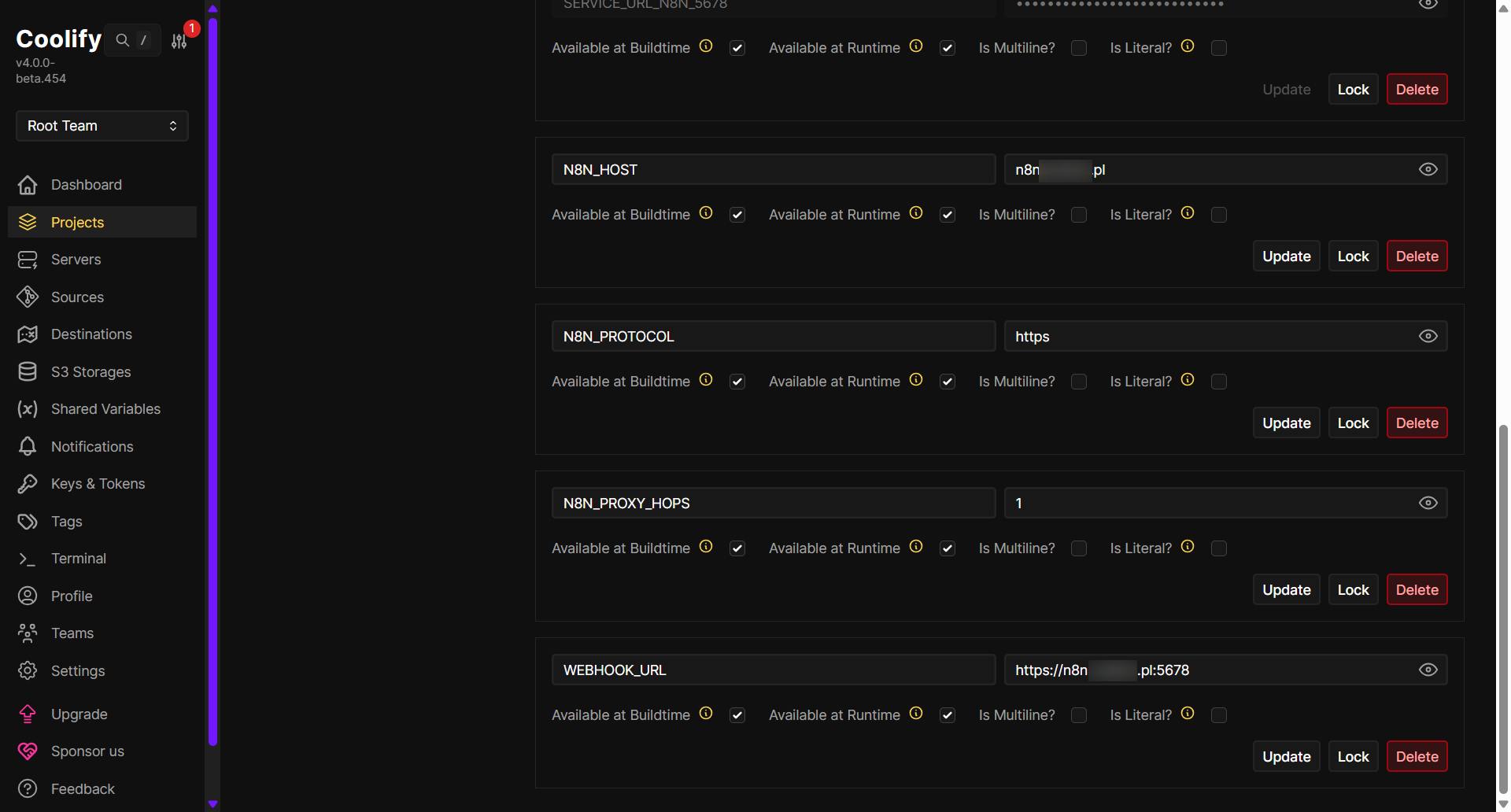Click the purple sidebar scrollbar thumb
This screenshot has height=812, width=1511.
point(212,382)
